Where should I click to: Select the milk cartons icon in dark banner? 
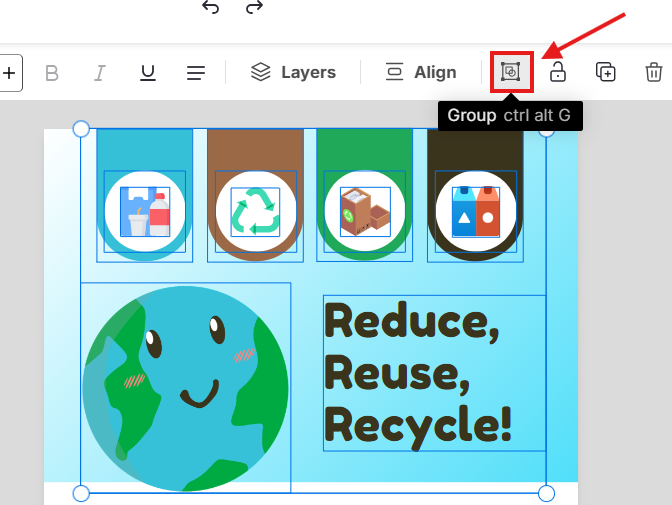pos(475,211)
